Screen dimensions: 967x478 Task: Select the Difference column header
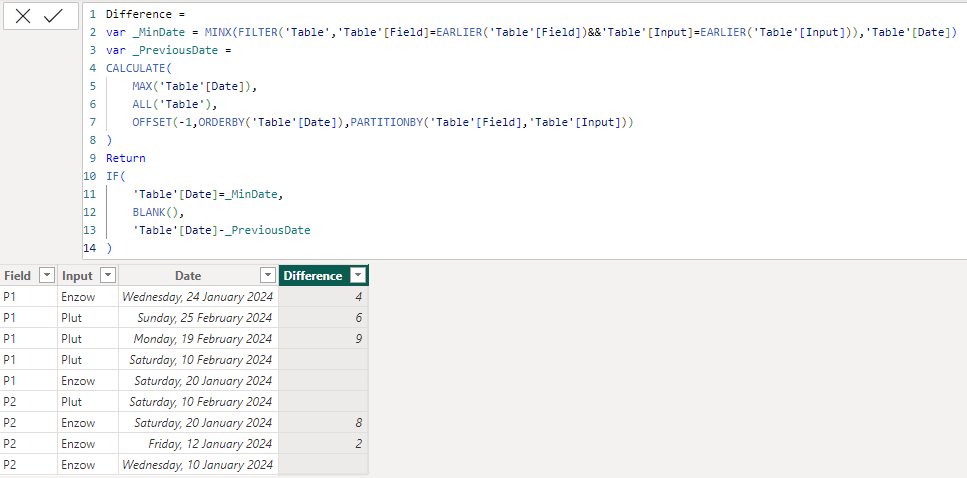click(323, 275)
